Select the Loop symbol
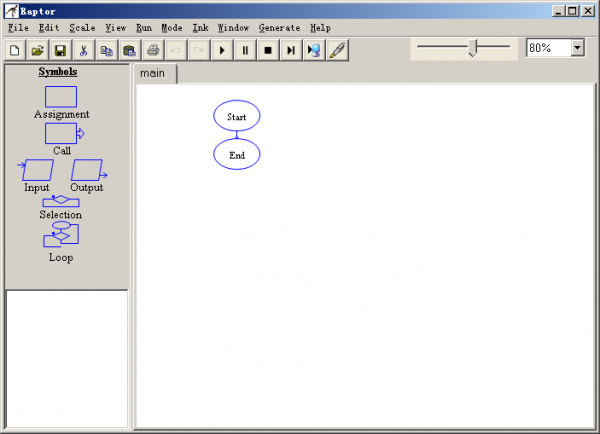Screen dimensions: 600x434 61,234
